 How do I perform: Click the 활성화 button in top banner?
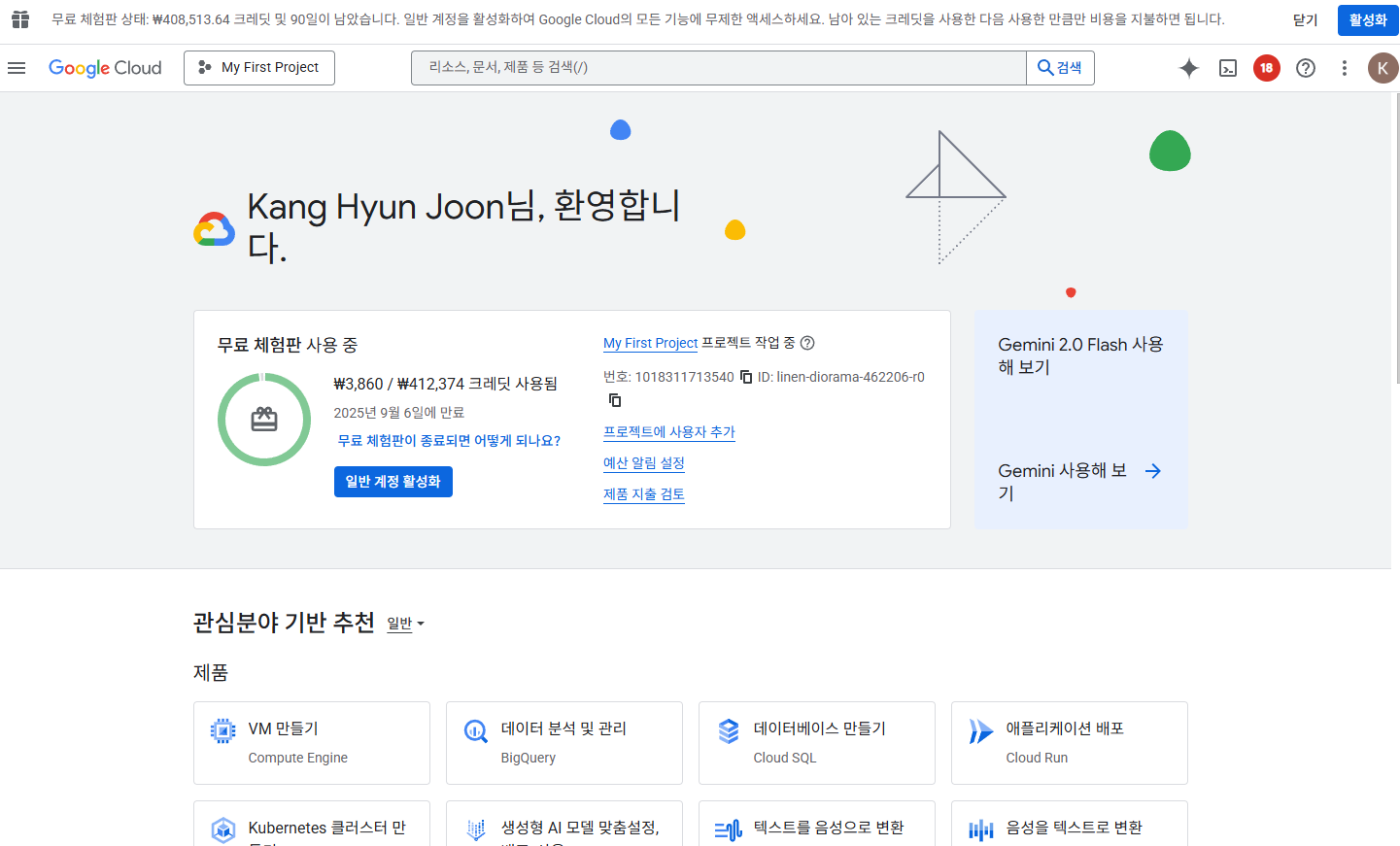1368,20
